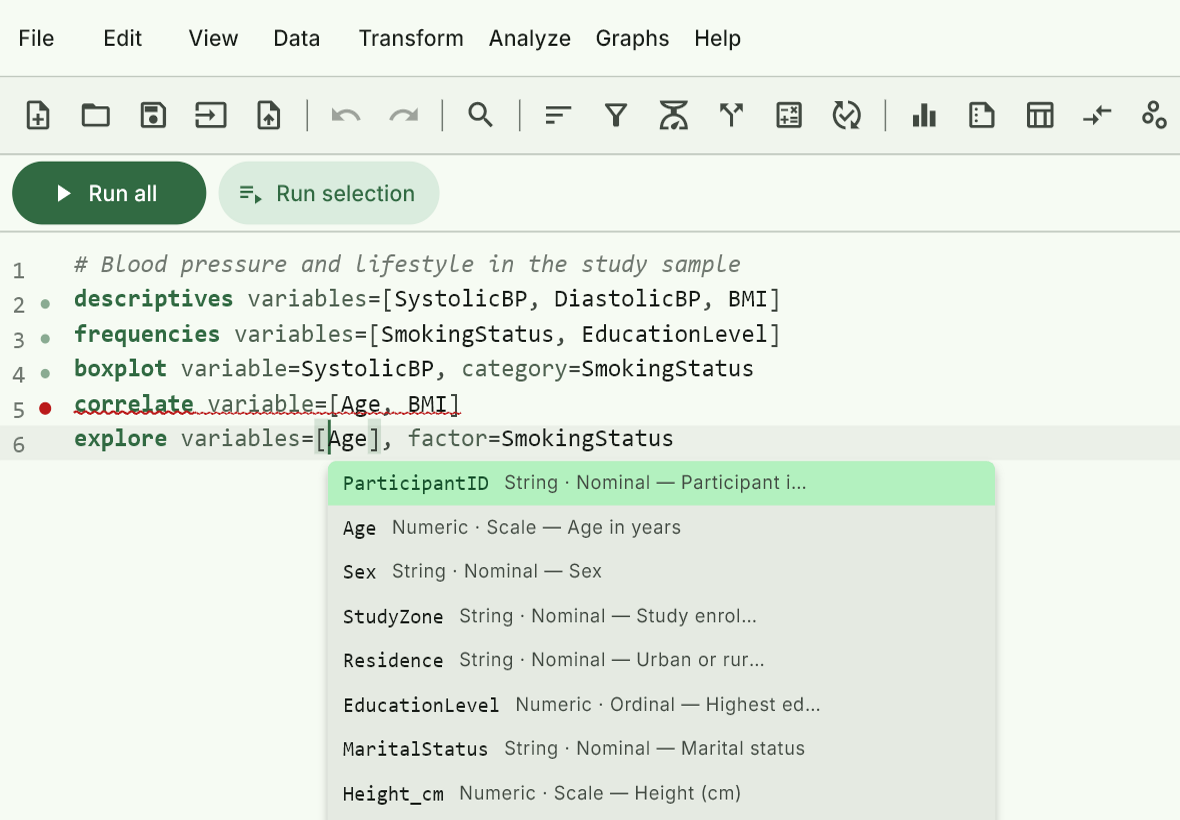Click the Run all button
The image size is (1180, 820).
(x=109, y=193)
